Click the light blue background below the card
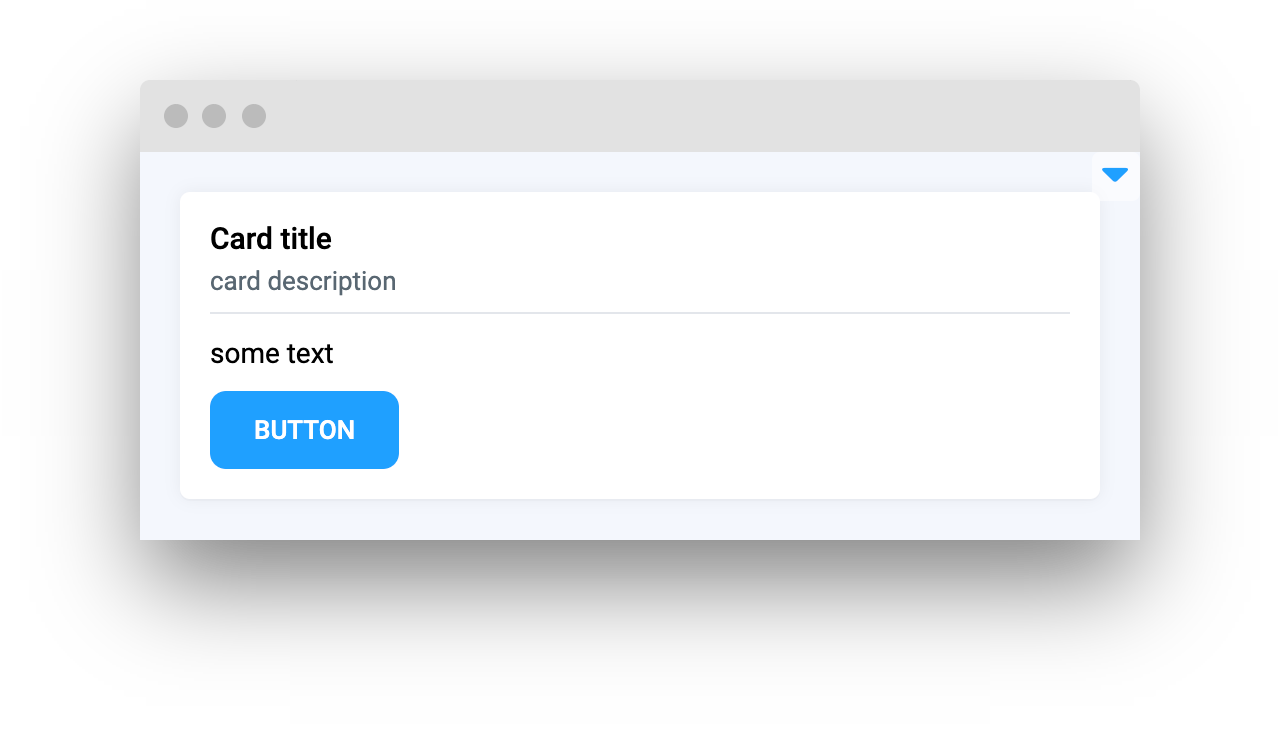Viewport: 1280px width, 740px height. (640, 520)
